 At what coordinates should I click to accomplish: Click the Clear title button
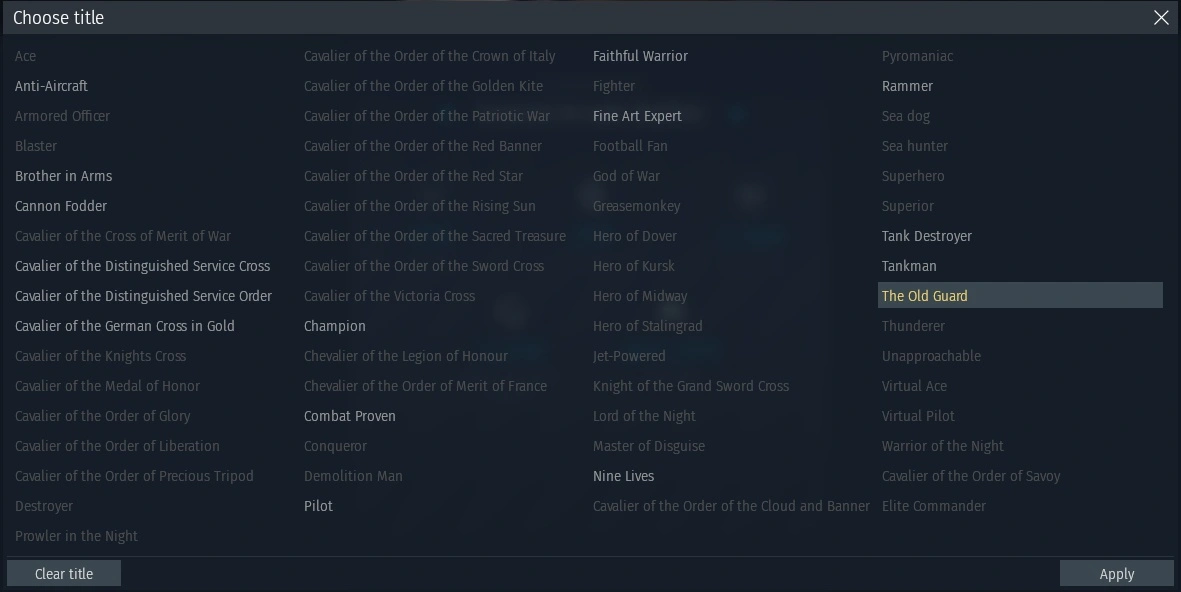click(64, 574)
